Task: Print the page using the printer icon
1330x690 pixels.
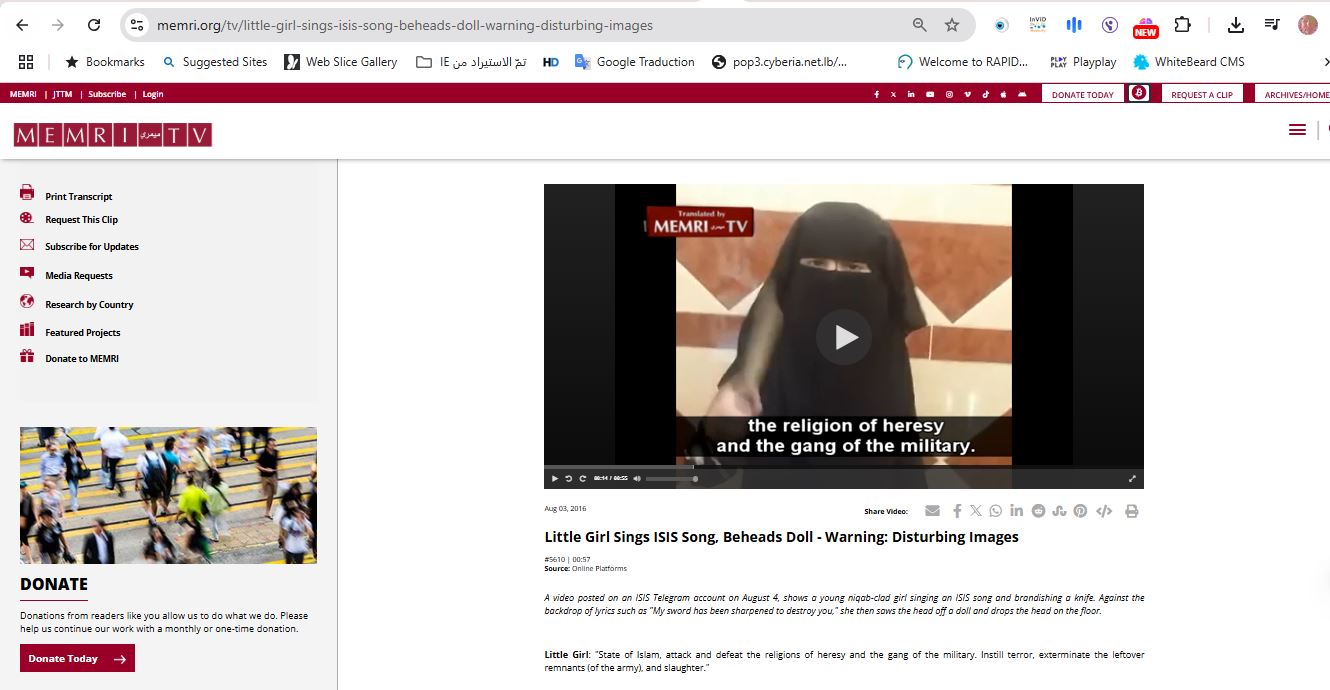Action: coord(1131,510)
